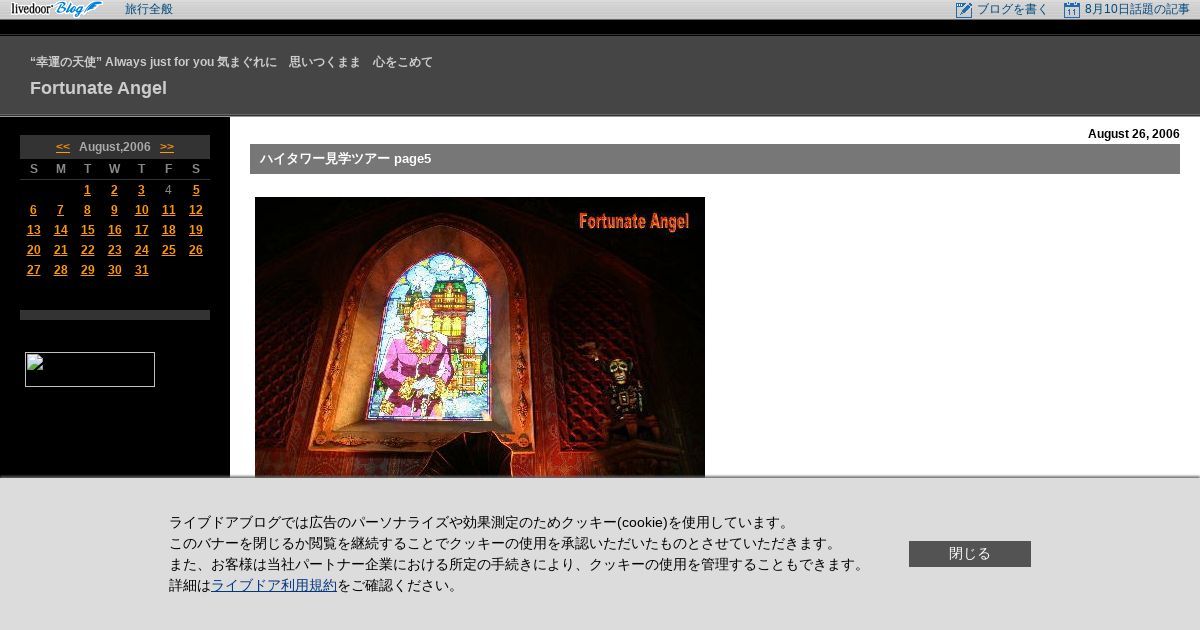Select calendar date 11

pos(168,210)
